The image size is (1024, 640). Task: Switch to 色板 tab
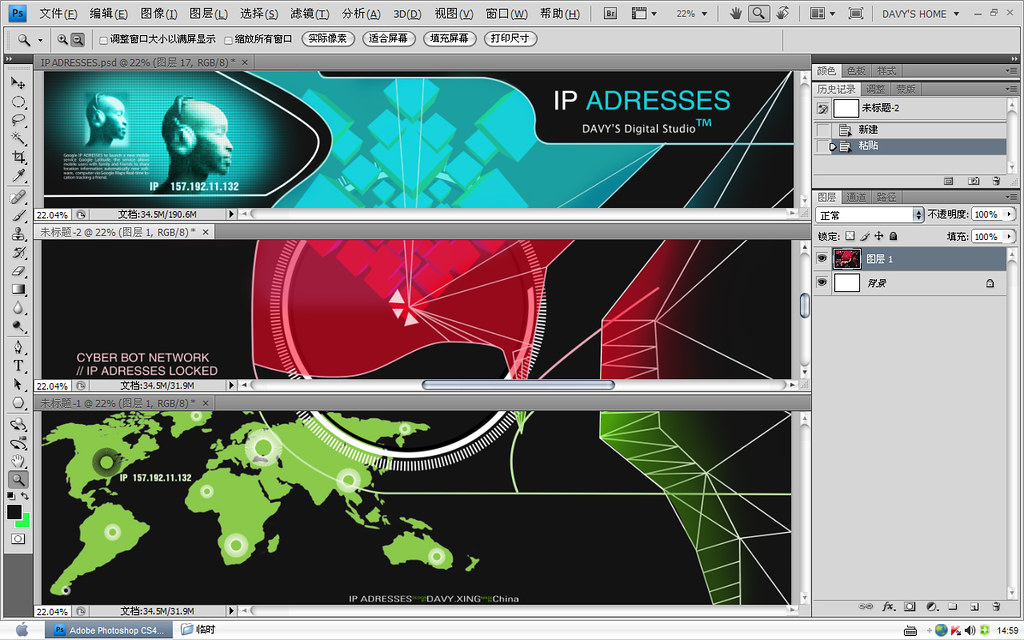pos(856,71)
